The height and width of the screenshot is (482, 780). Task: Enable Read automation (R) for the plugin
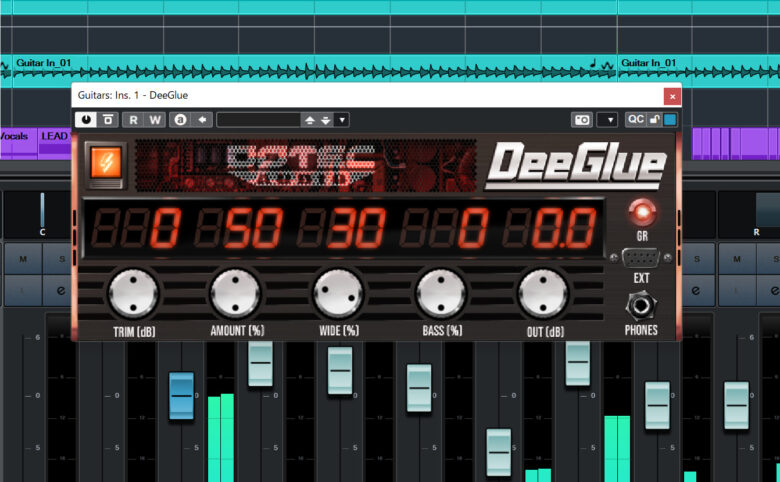pos(133,119)
